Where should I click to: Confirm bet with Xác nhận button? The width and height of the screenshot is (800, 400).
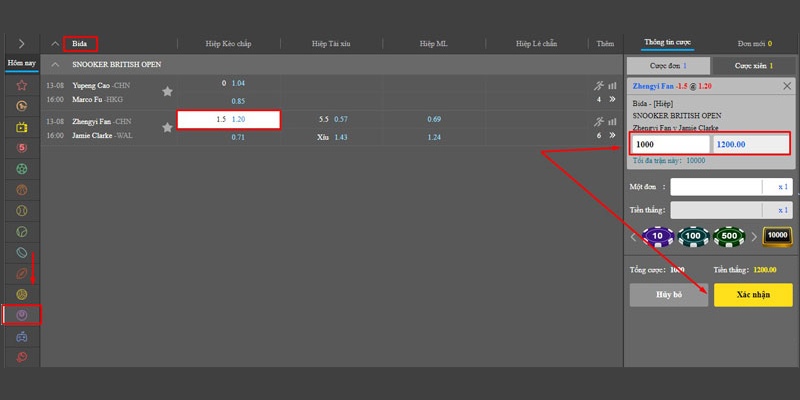tap(752, 295)
